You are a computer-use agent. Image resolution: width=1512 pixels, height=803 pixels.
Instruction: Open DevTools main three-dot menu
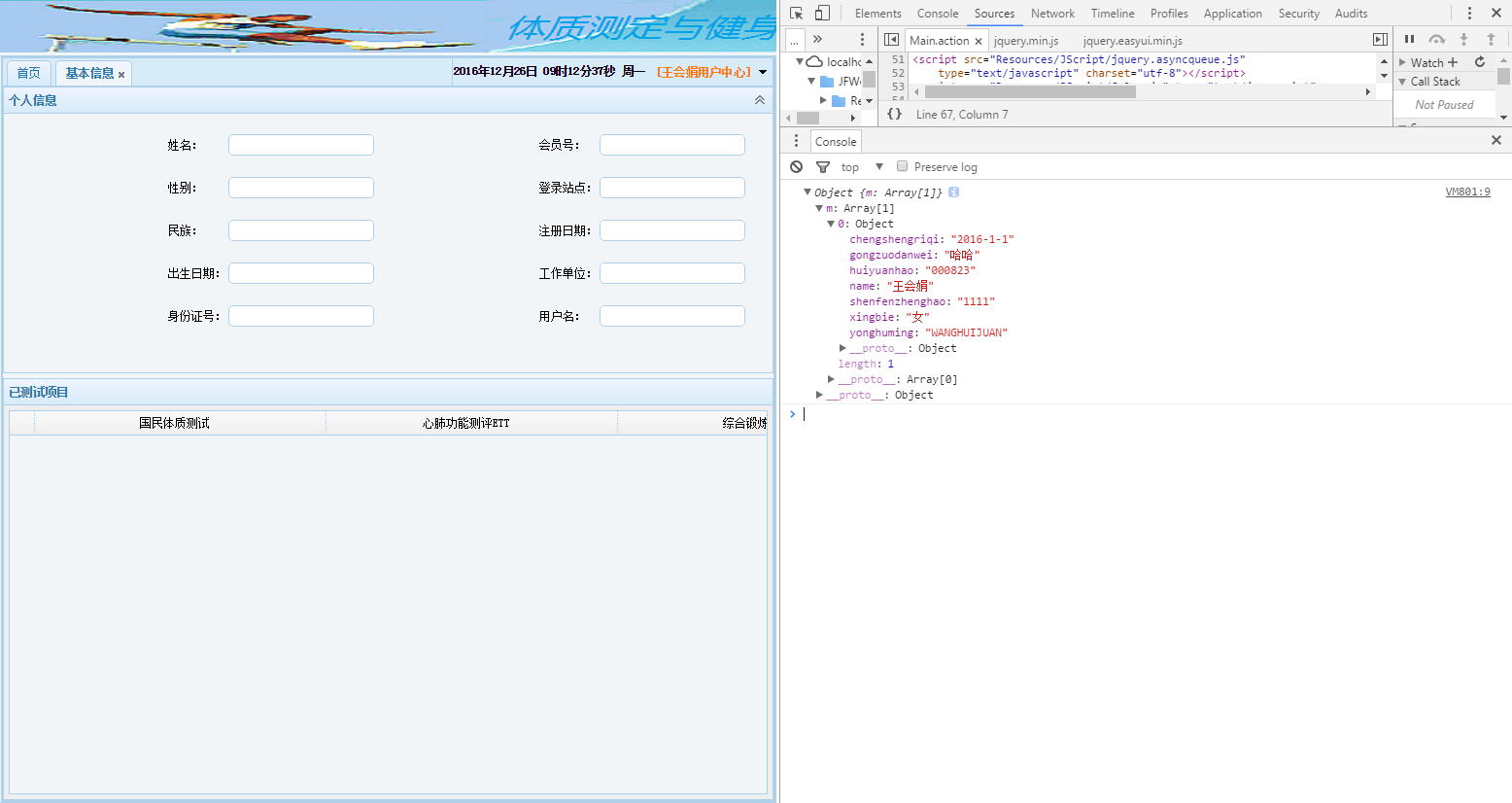pos(1469,13)
